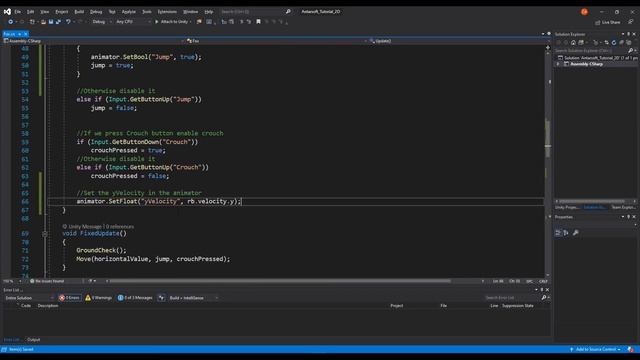
Task: Open the Edit menu
Action: (x=31, y=12)
